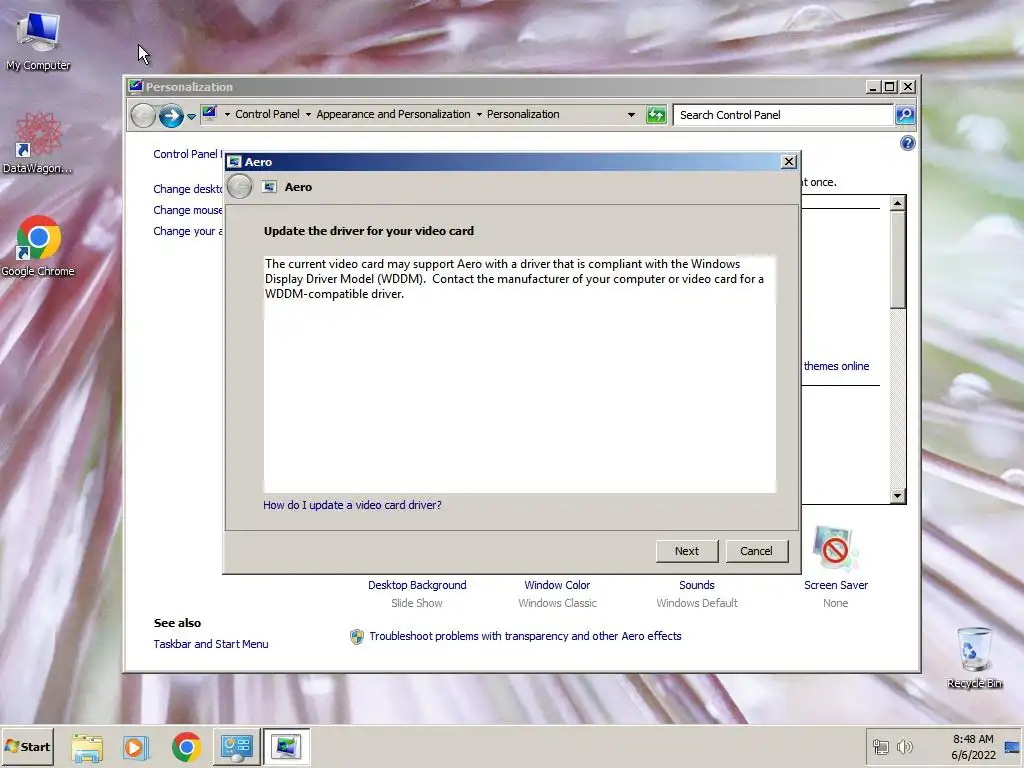1024x768 pixels.
Task: Open the volume tray icon
Action: 904,746
